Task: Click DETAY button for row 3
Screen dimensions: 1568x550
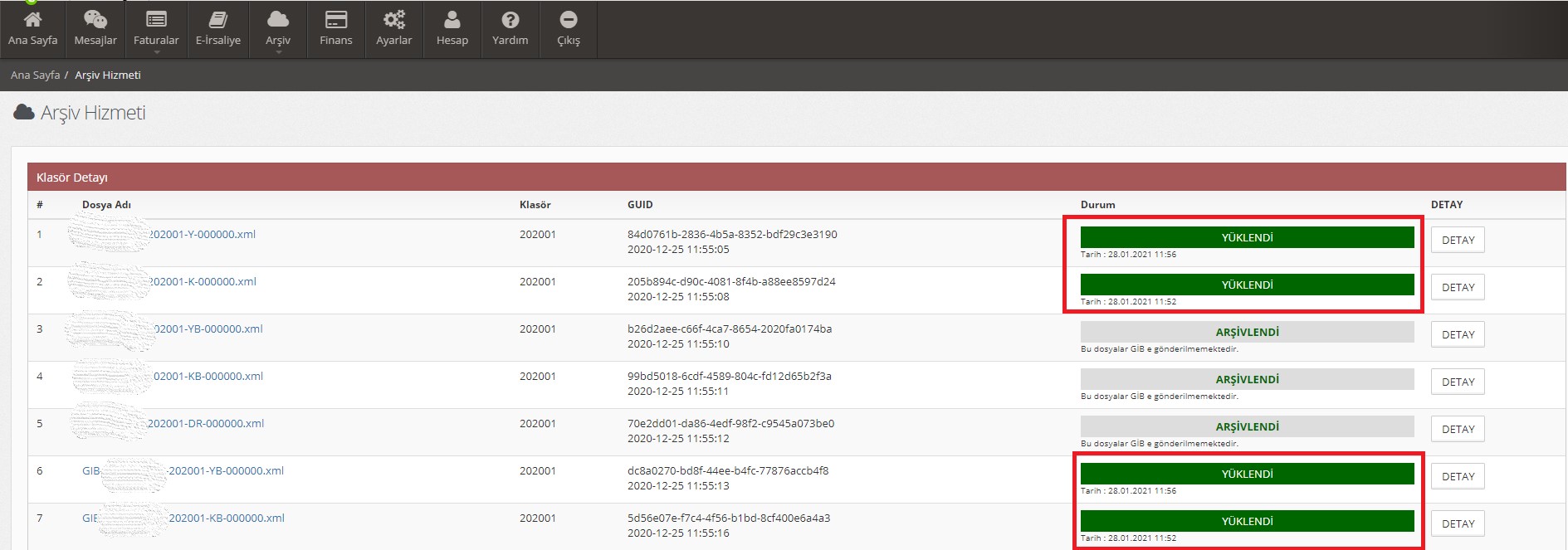Action: pos(1458,334)
